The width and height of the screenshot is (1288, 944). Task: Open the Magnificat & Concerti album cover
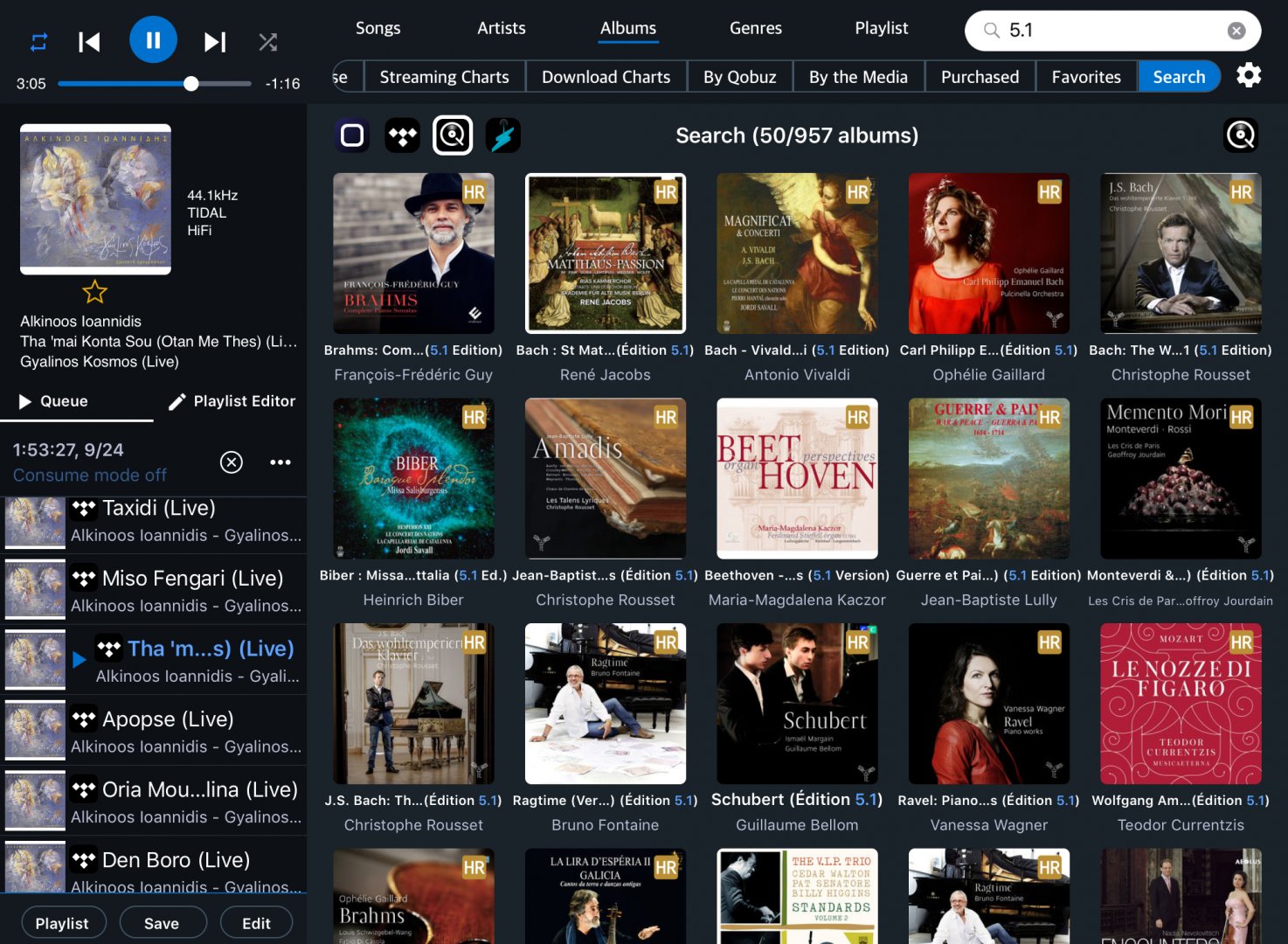click(x=797, y=253)
